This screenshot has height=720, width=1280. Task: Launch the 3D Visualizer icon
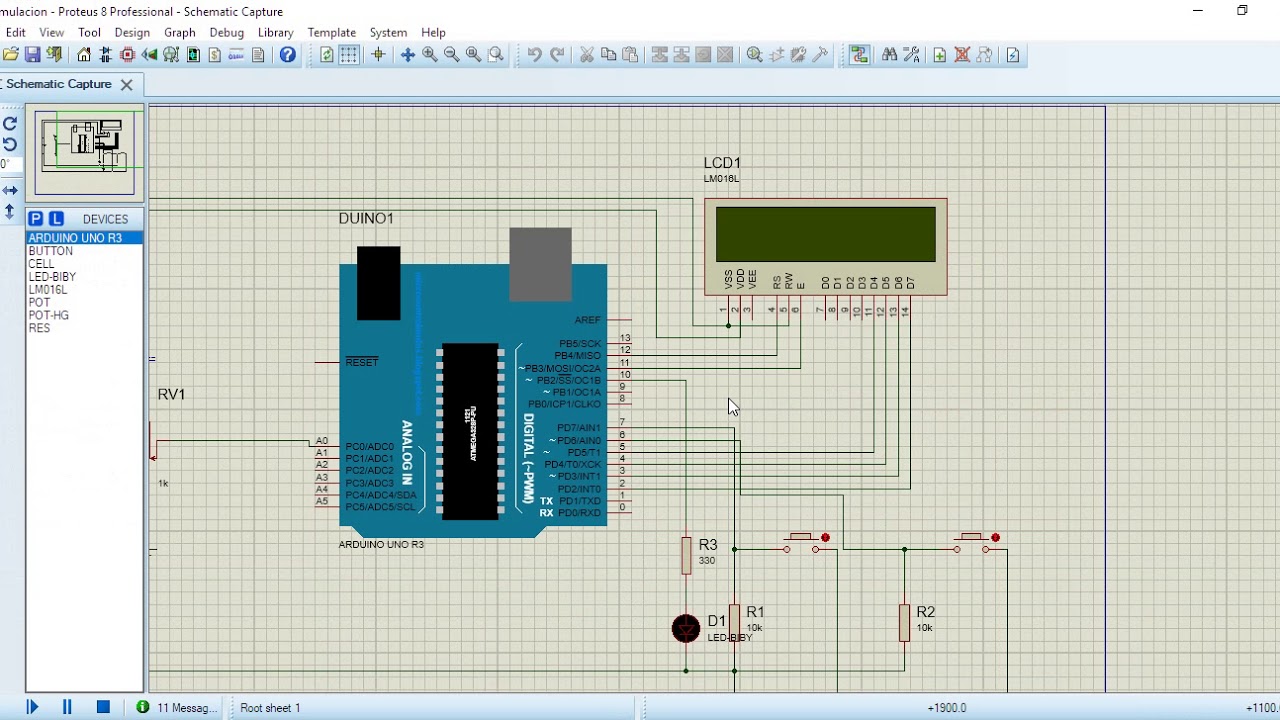[x=149, y=55]
